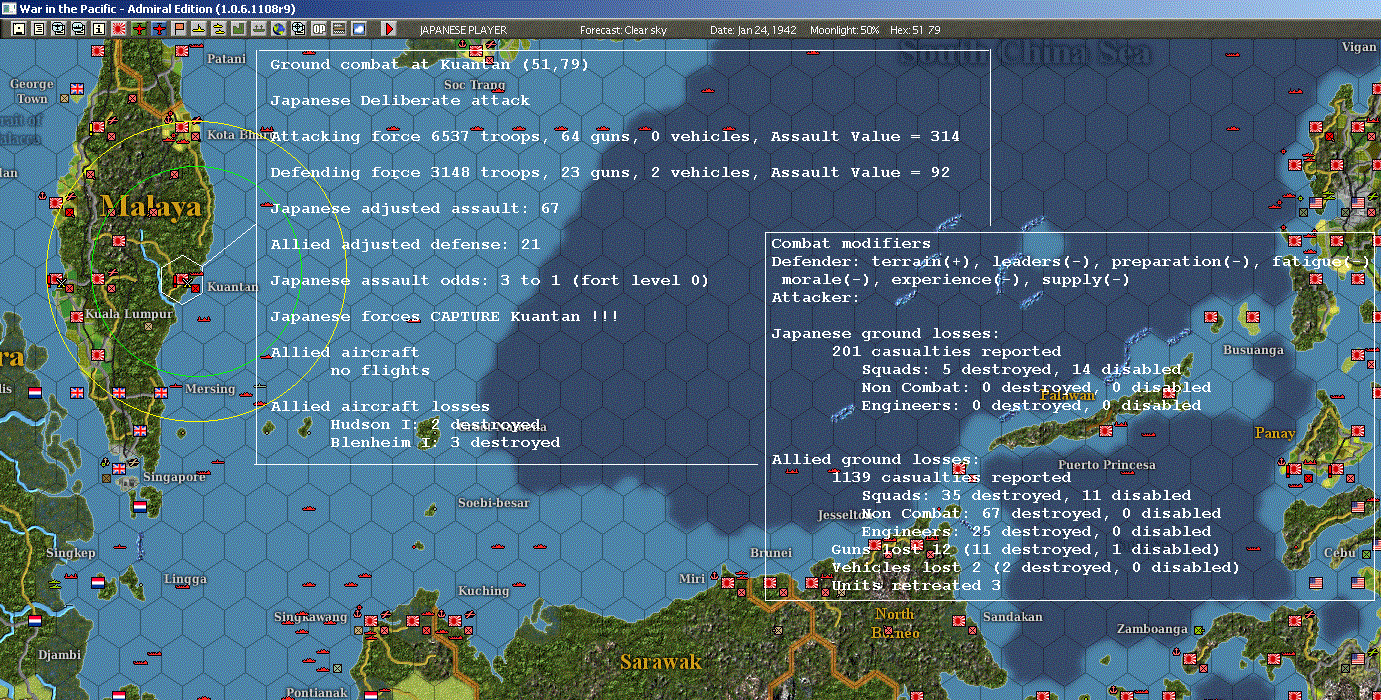
Task: Click the Djambi map label
Action: [58, 655]
